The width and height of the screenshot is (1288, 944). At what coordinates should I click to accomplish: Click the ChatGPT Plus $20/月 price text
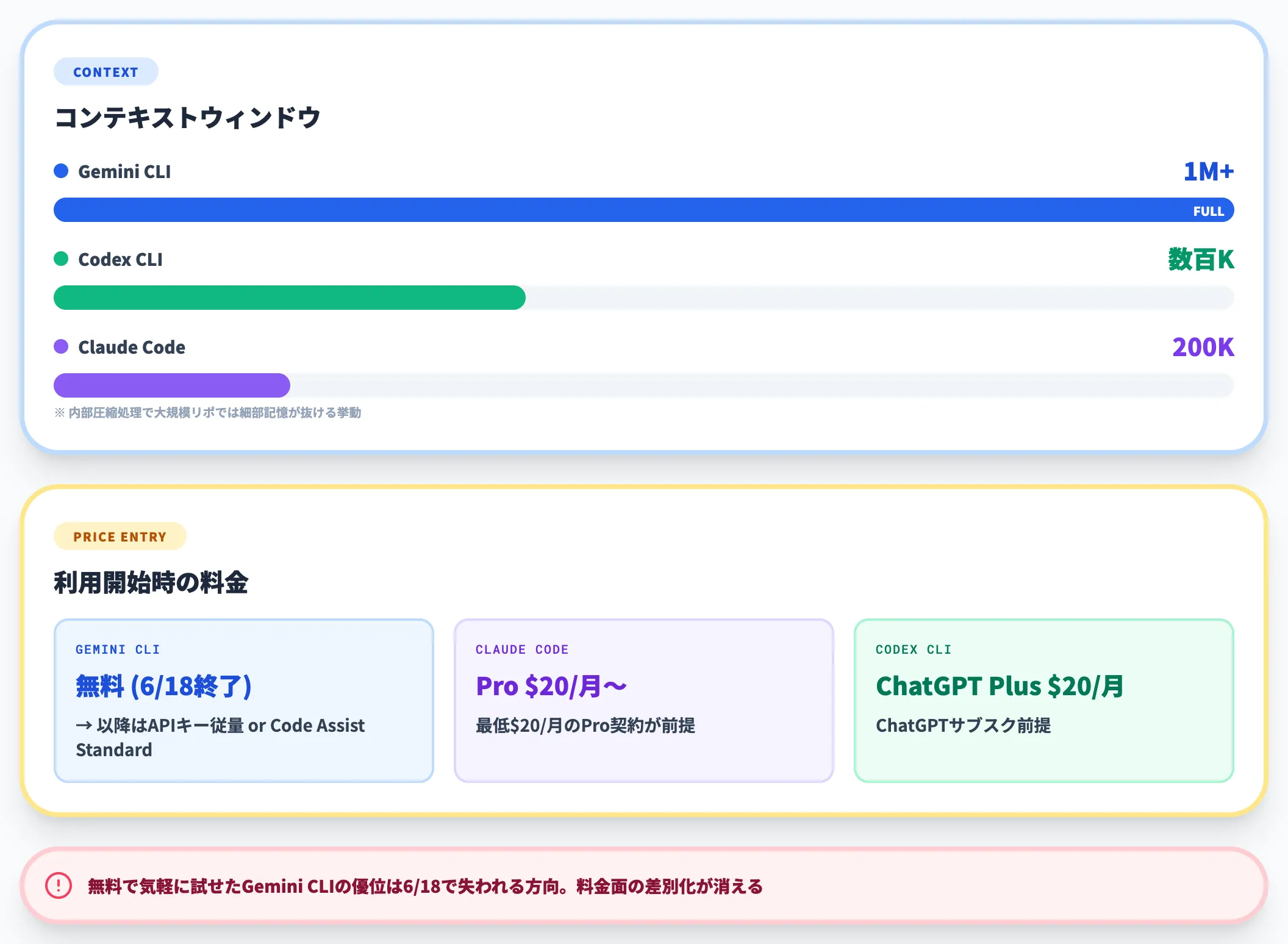pos(1000,686)
